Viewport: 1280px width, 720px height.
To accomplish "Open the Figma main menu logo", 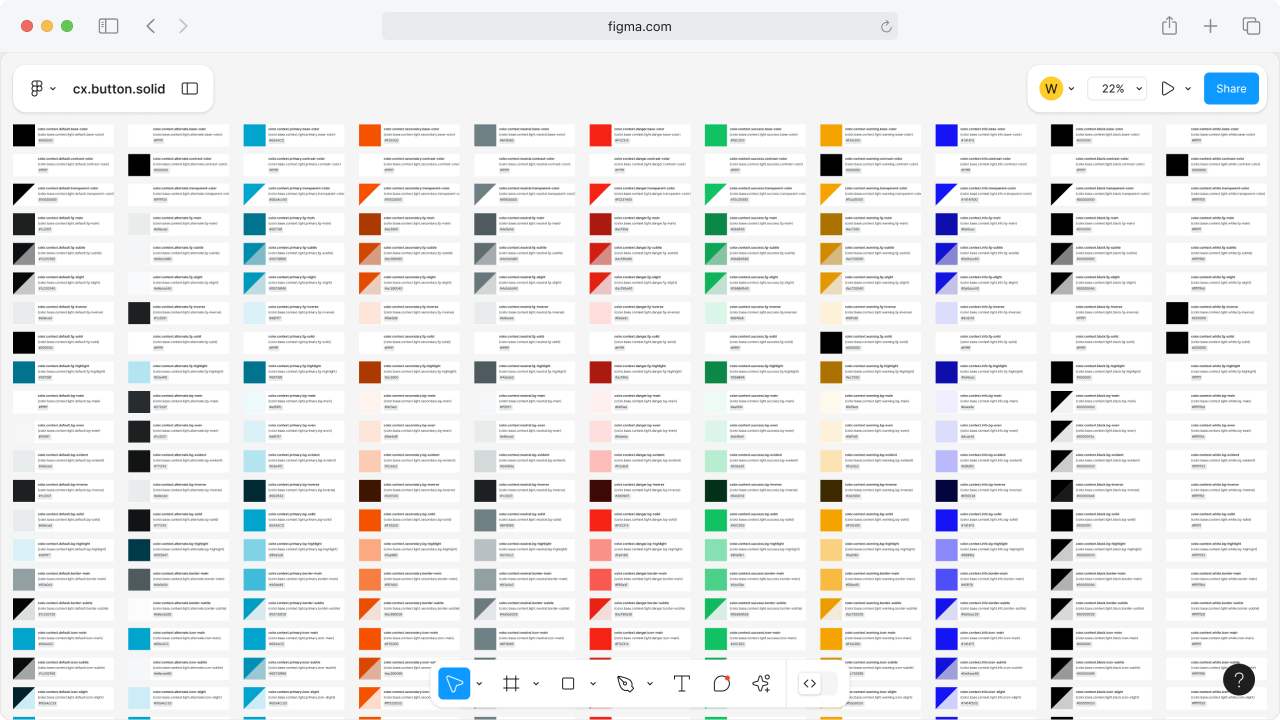I will (37, 89).
